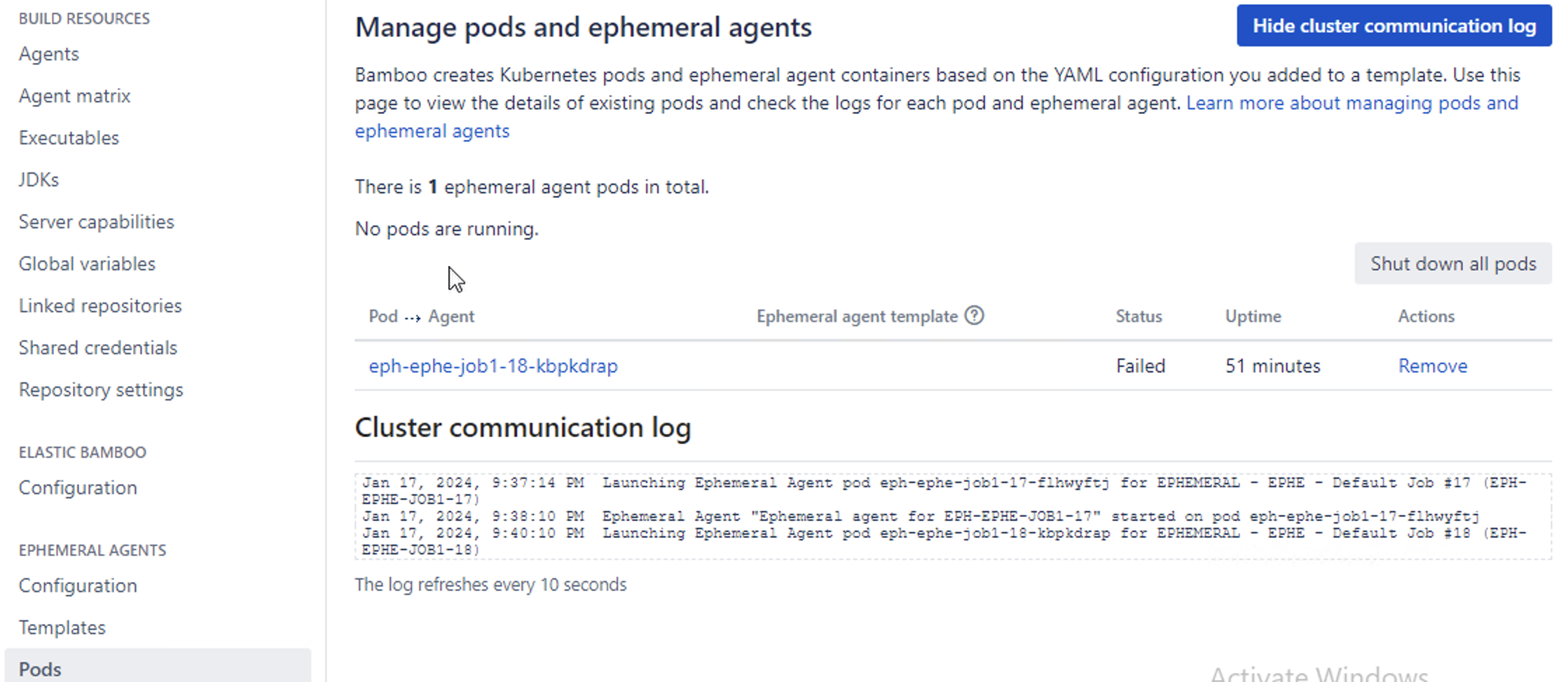Open Repository settings
Image resolution: width=1568 pixels, height=682 pixels.
point(101,390)
